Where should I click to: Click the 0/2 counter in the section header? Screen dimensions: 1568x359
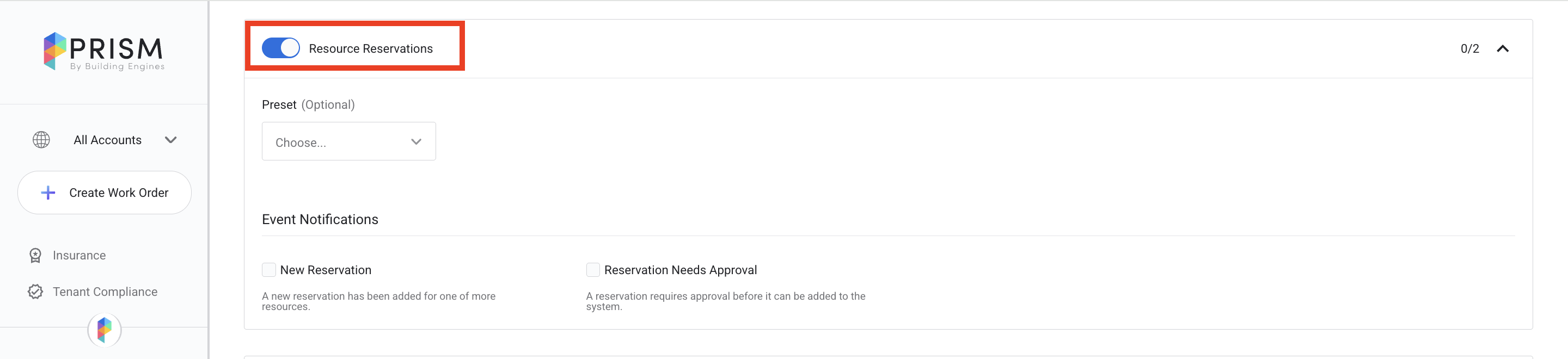coord(1469,48)
